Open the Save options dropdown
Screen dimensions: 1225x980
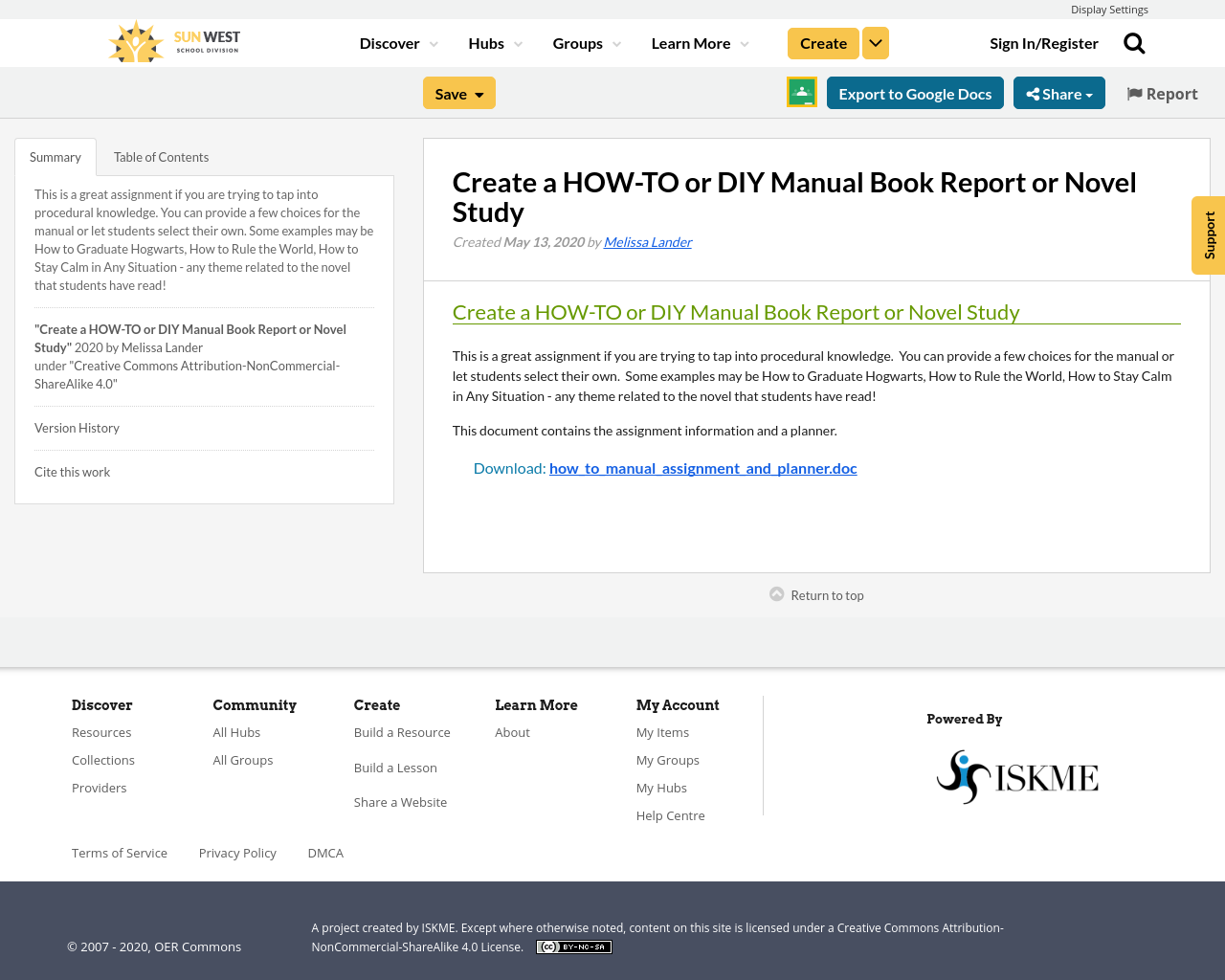click(x=458, y=92)
